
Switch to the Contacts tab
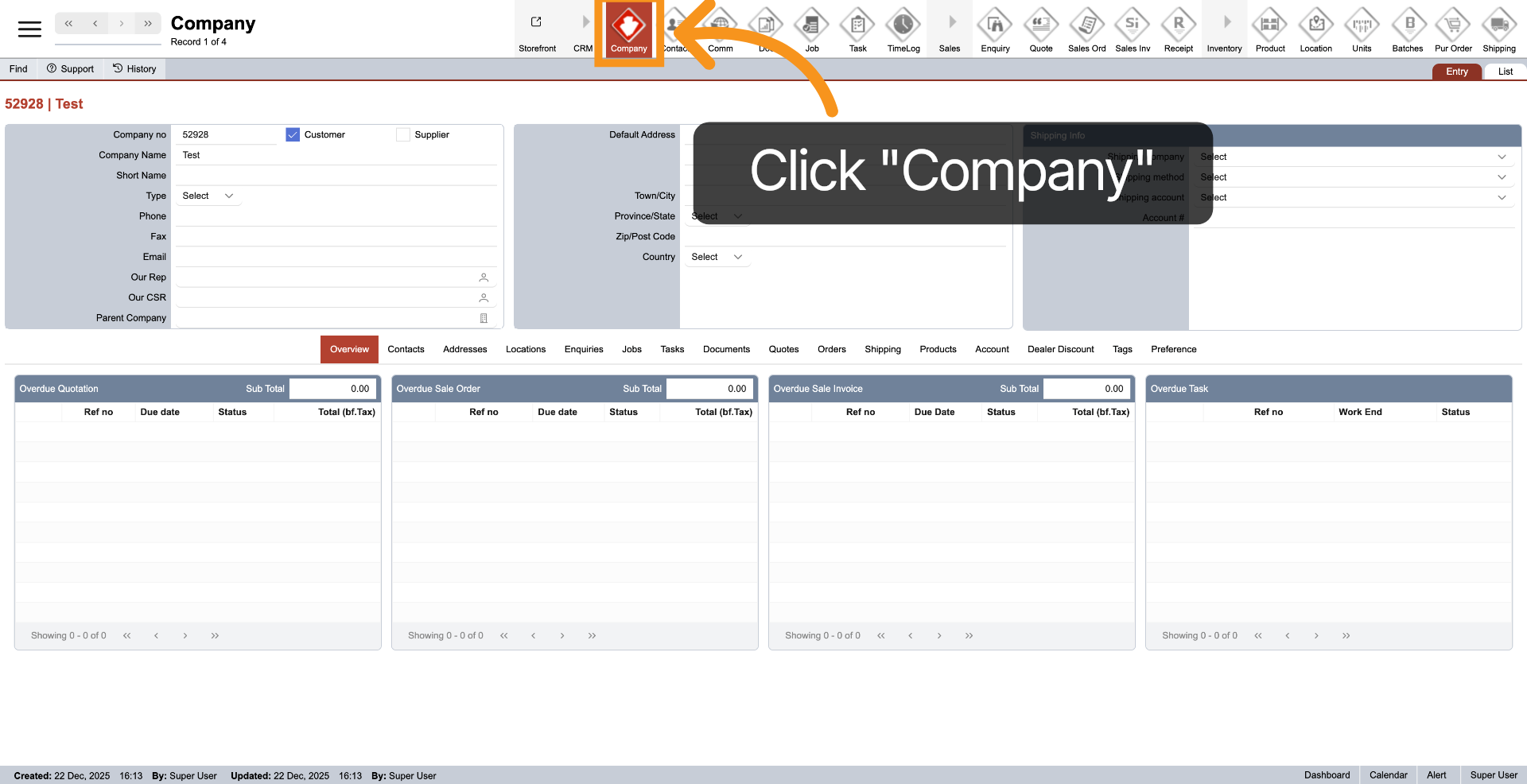(406, 349)
